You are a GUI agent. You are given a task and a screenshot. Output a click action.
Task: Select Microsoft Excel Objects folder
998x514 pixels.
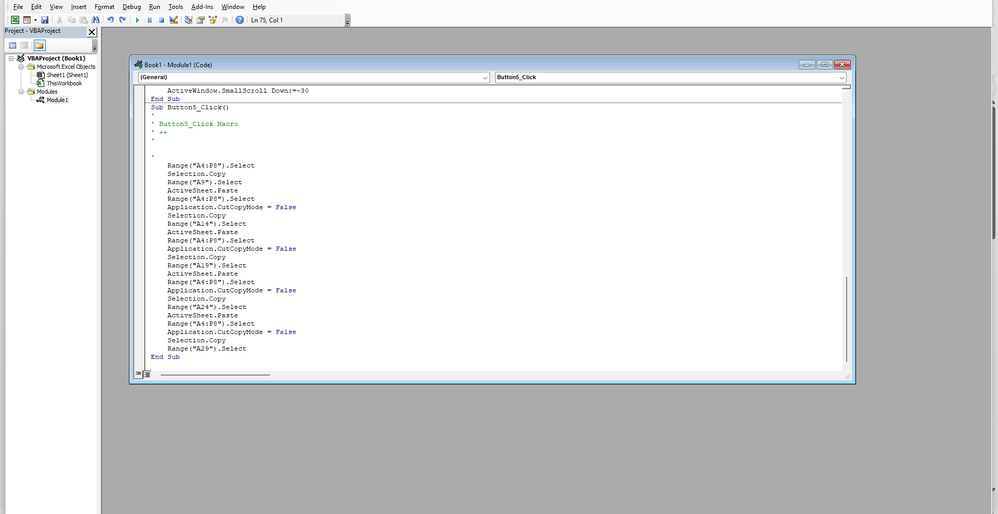coord(66,67)
